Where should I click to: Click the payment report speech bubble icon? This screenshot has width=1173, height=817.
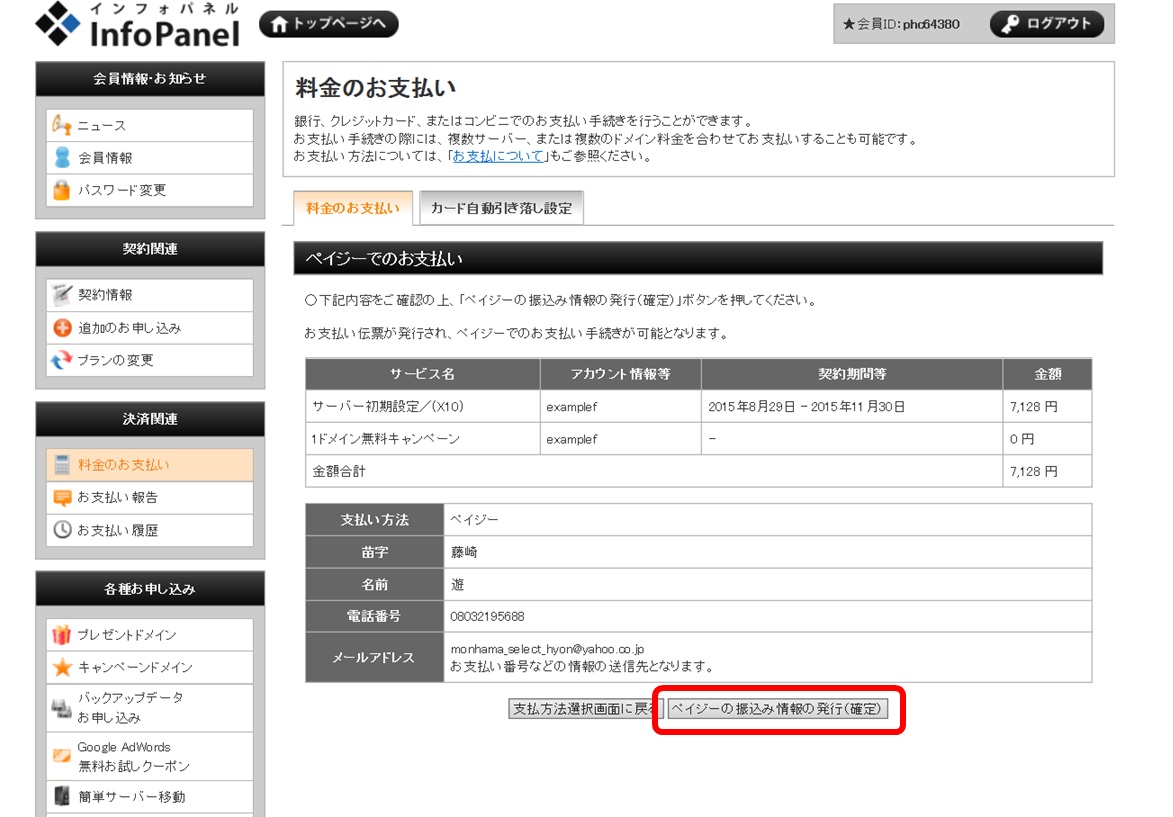[62, 497]
